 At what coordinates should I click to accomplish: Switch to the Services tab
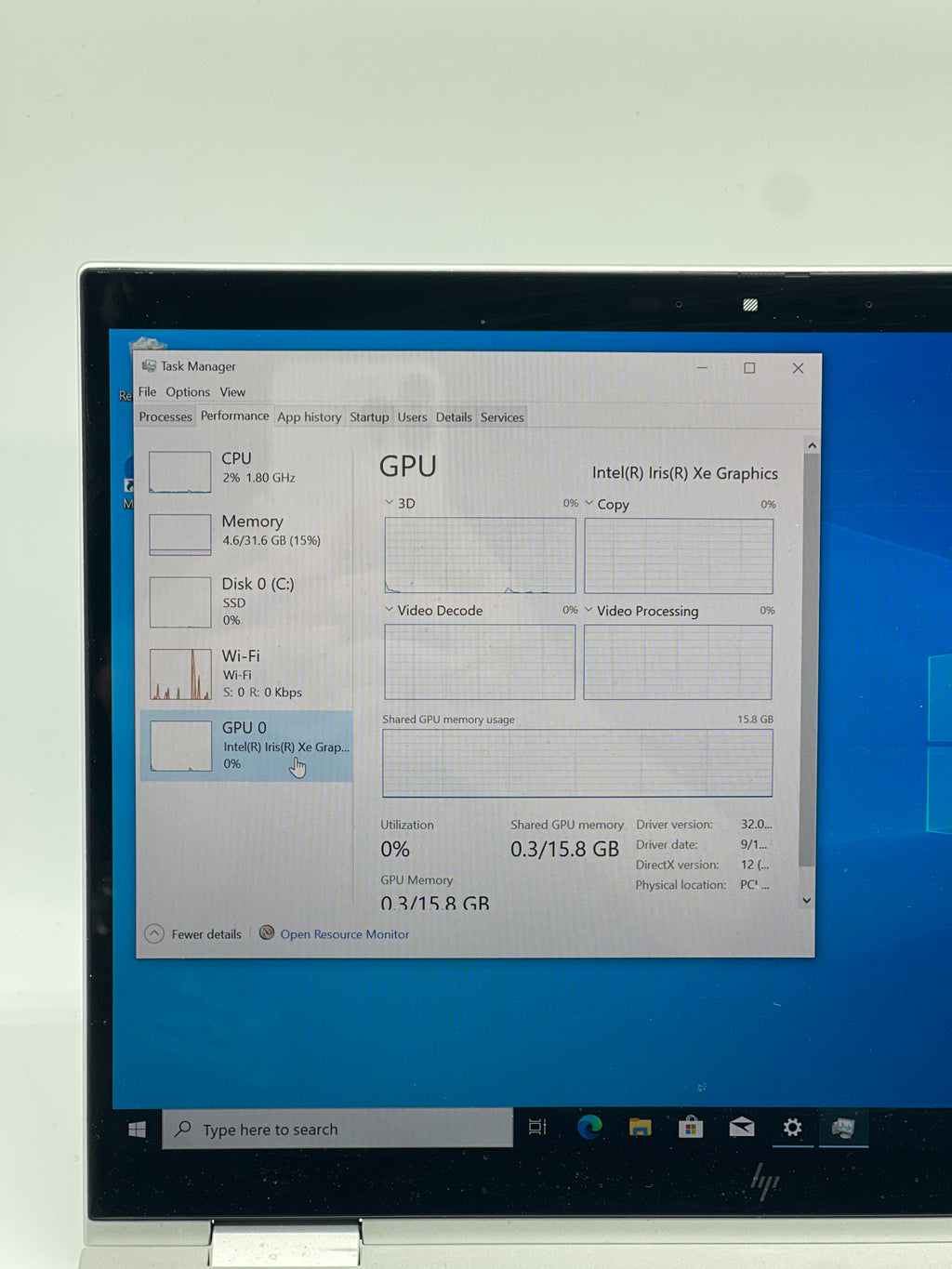click(502, 416)
